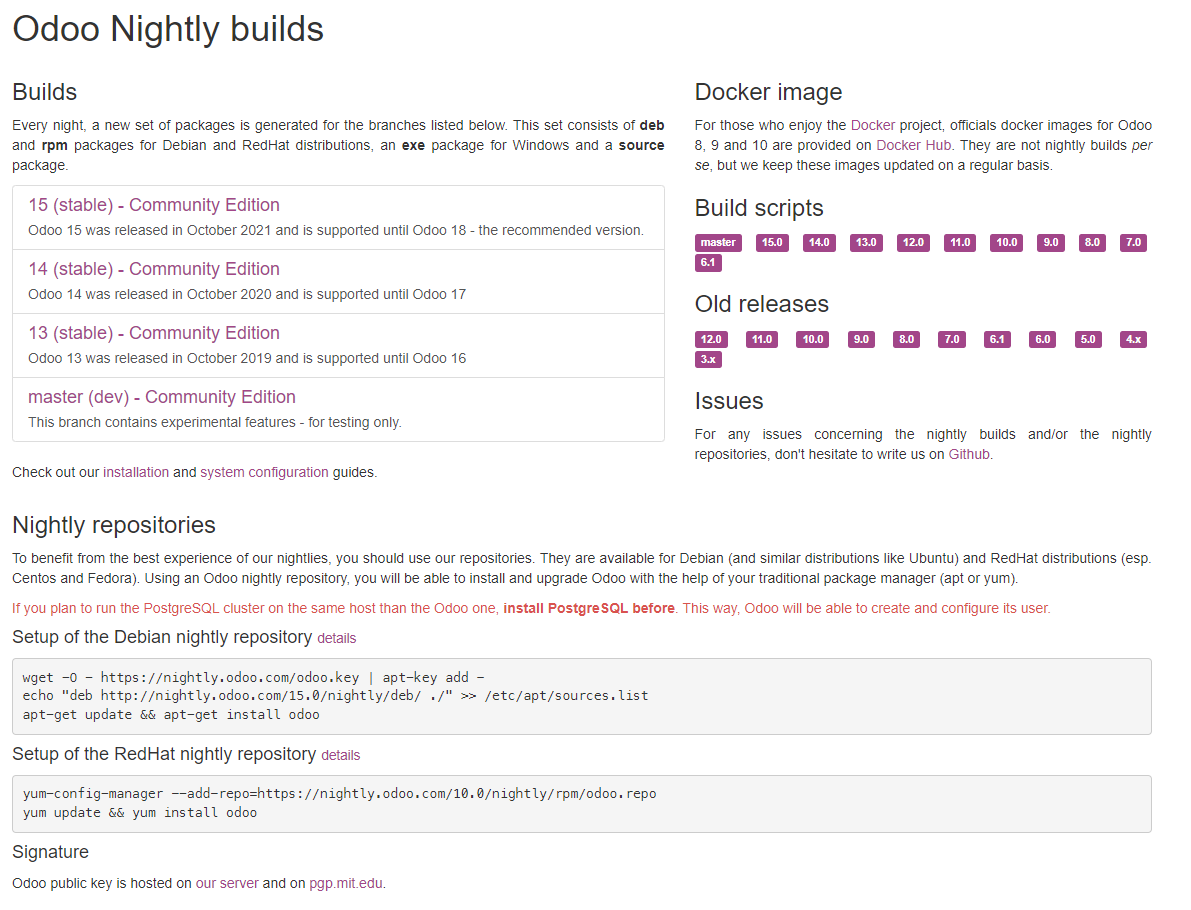Follow the Docker project link
Screen dimensions: 1191x910
[x=872, y=126]
